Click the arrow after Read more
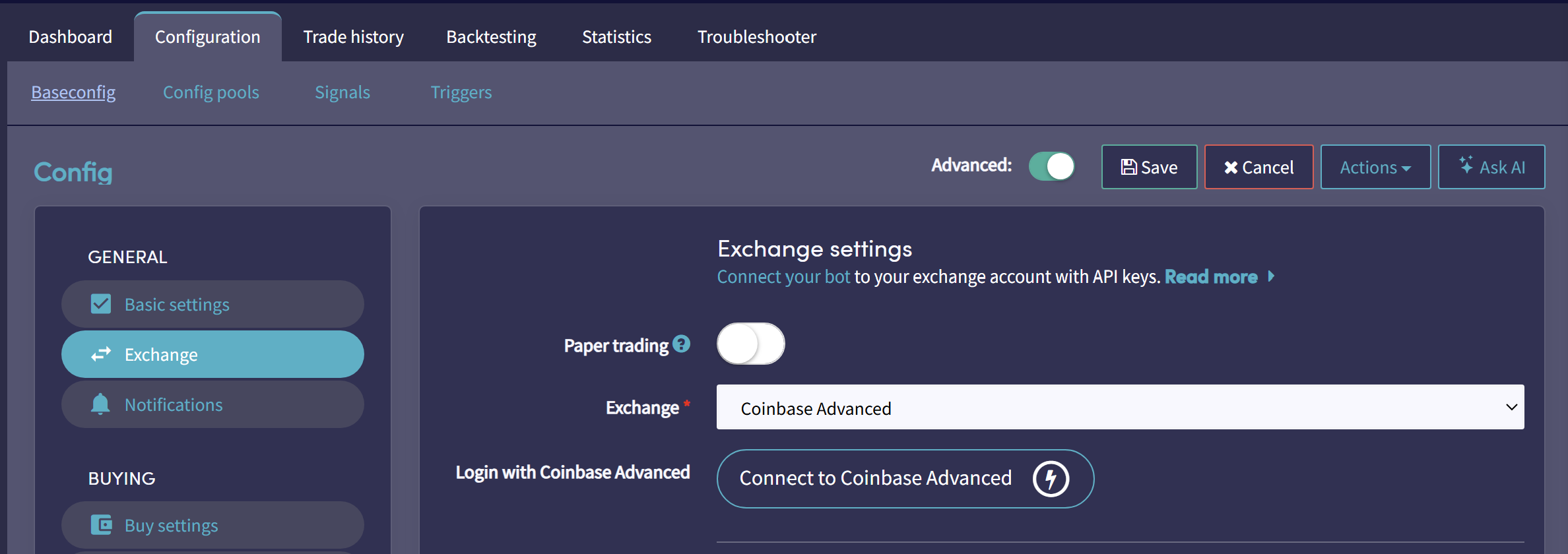1568x554 pixels. pyautogui.click(x=1271, y=276)
